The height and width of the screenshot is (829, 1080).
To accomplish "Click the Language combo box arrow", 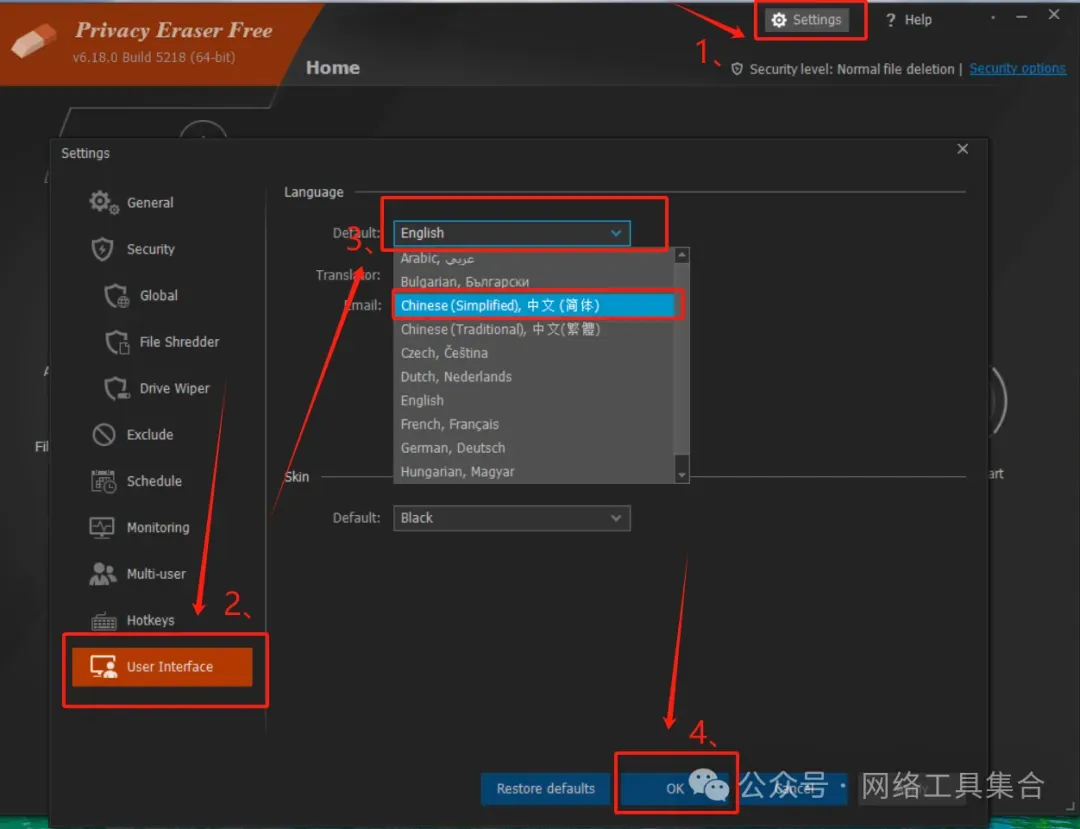I will click(616, 233).
